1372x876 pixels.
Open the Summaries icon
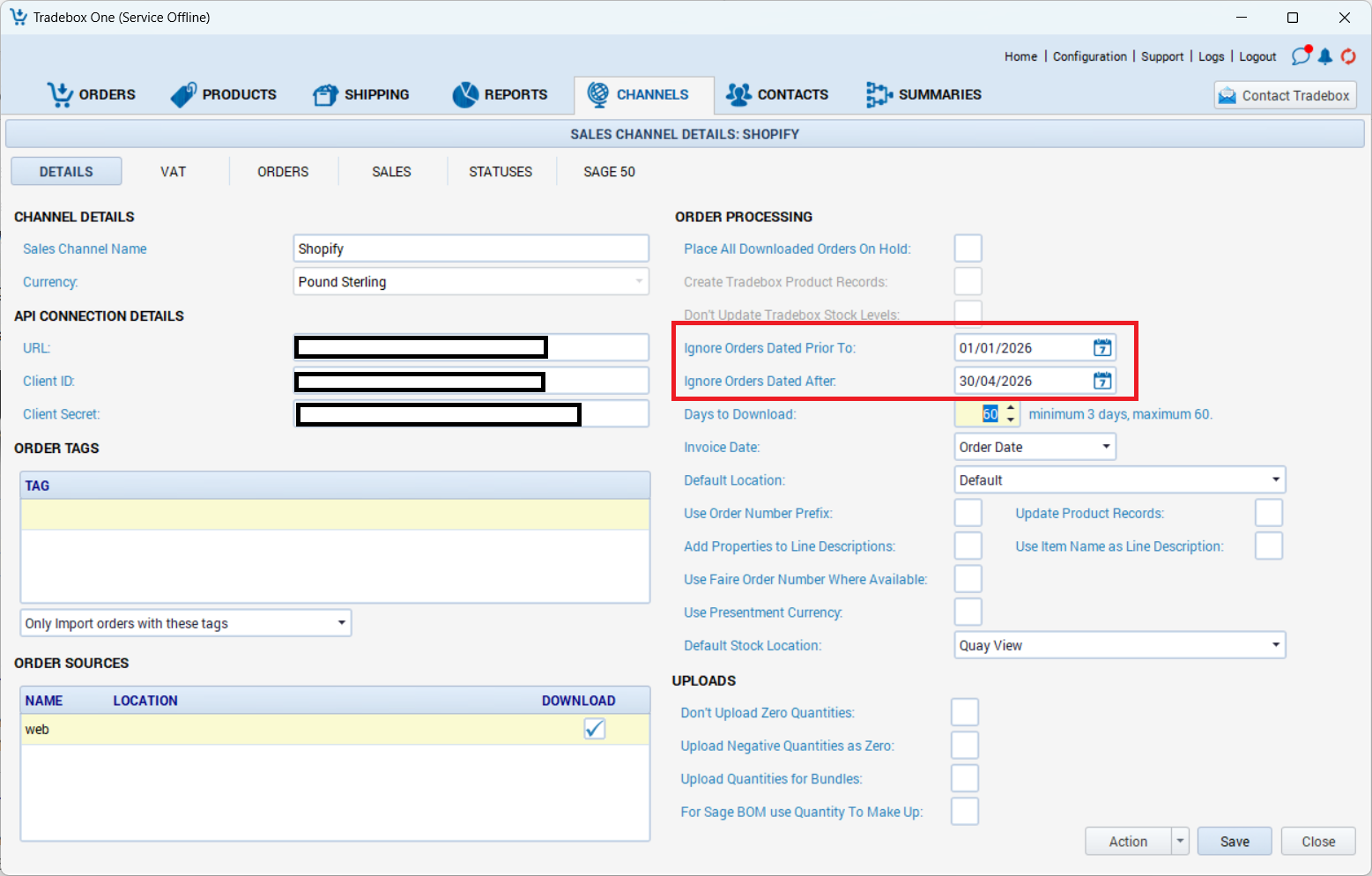[879, 94]
